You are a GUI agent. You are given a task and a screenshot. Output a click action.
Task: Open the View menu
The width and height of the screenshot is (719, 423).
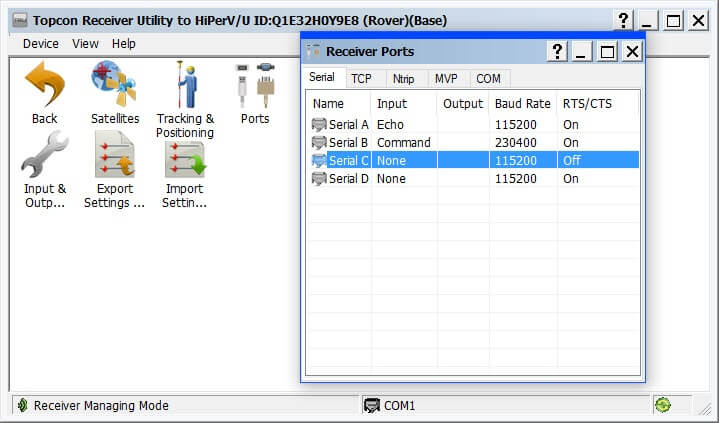tap(85, 44)
